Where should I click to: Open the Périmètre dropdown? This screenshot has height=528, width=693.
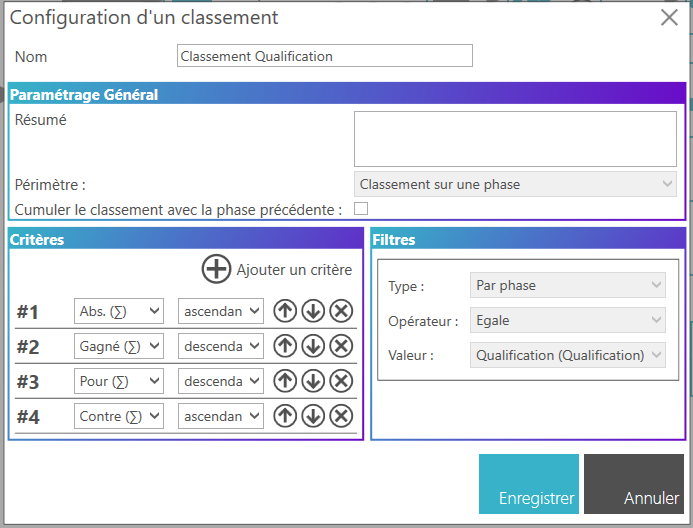pyautogui.click(x=515, y=184)
